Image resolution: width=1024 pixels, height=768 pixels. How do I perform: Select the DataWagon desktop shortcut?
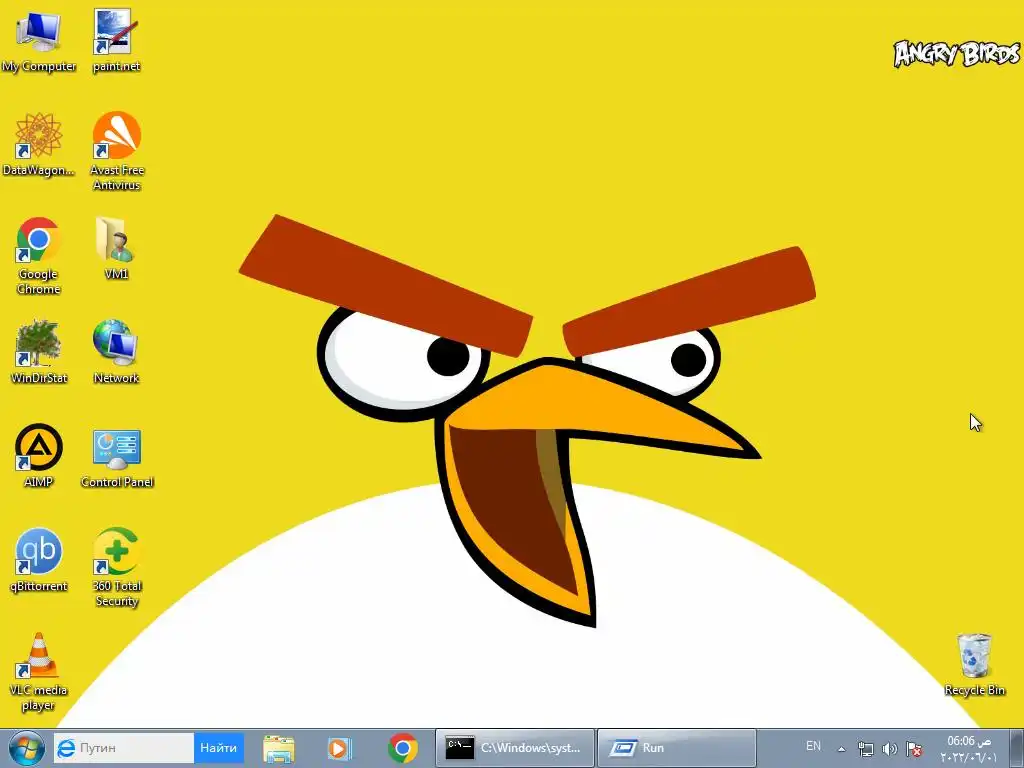39,144
